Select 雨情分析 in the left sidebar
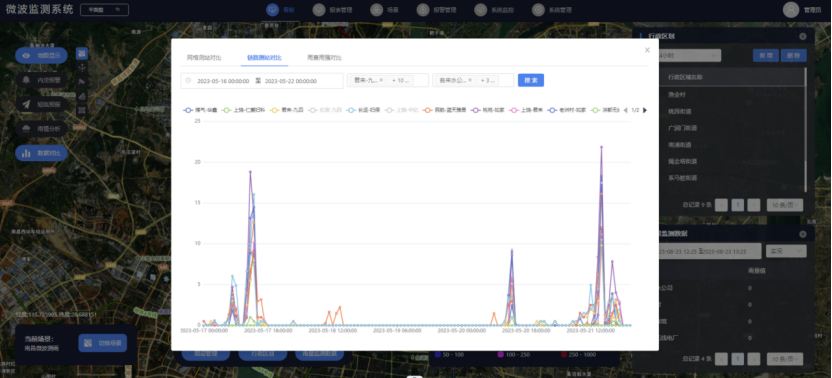The width and height of the screenshot is (832, 378). [41, 129]
